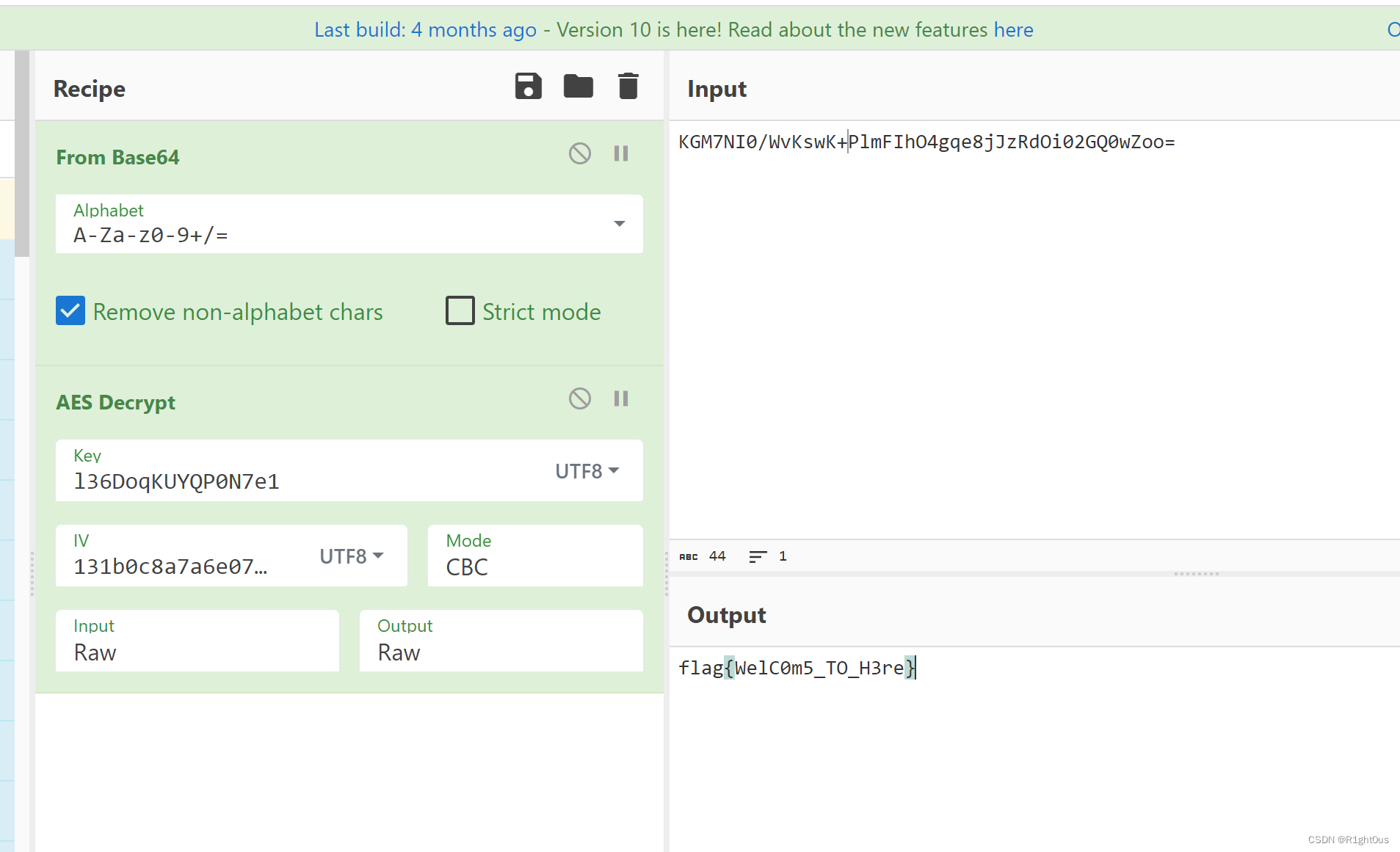Viewport: 1400px width, 852px height.
Task: Open the 'Last build: 4 months ago' link
Action: coord(425,29)
